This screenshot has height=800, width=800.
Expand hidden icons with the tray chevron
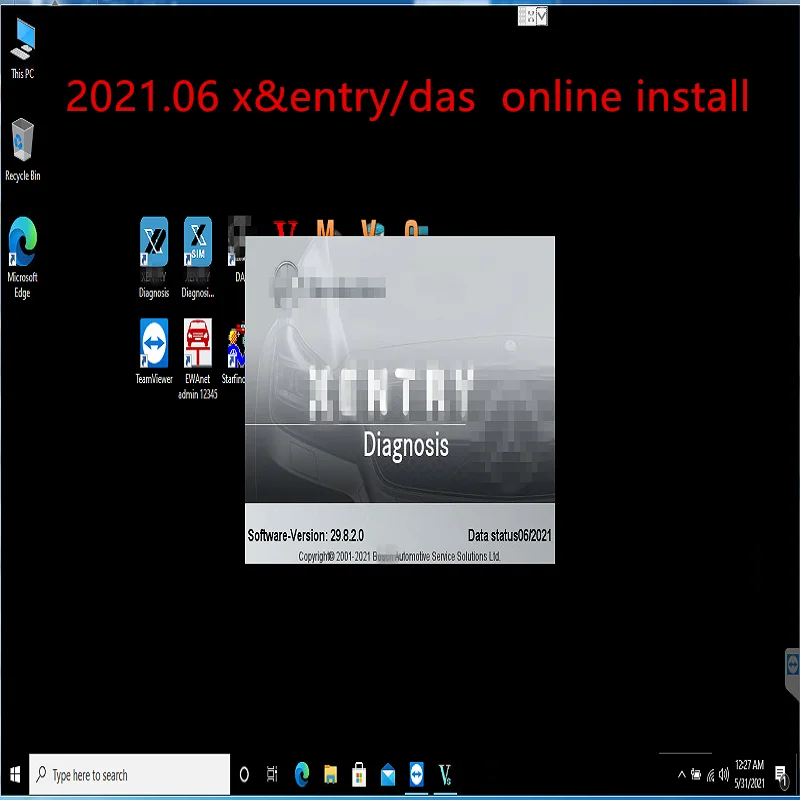click(x=681, y=773)
